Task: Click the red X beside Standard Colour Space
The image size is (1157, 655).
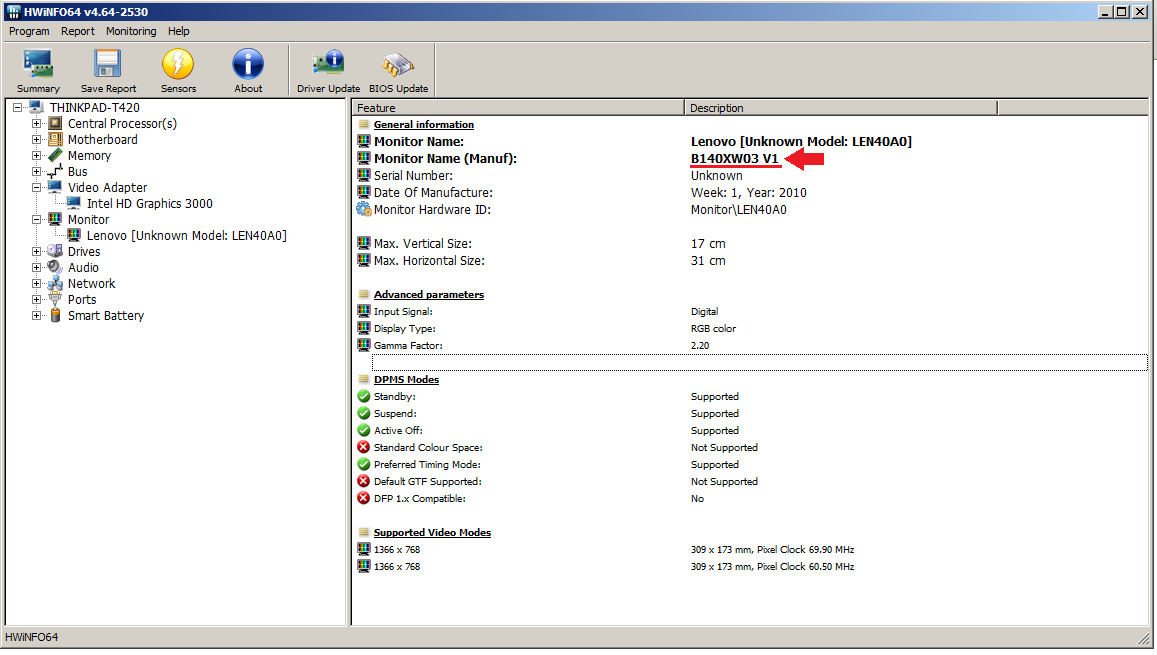Action: pos(364,447)
